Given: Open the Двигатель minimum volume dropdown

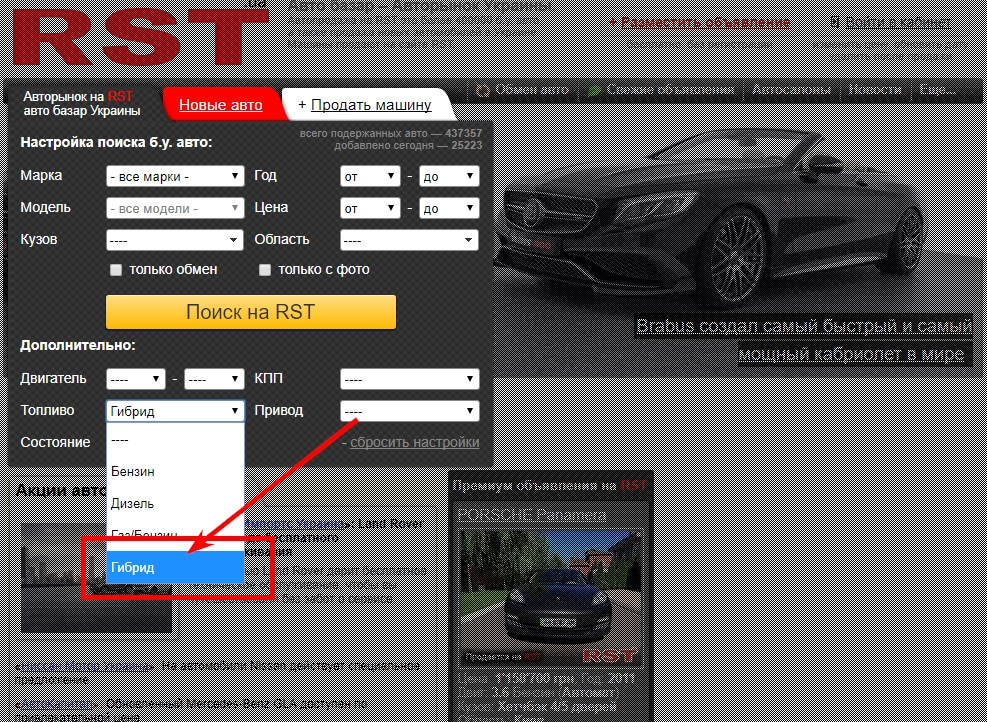Looking at the screenshot, I should 136,380.
